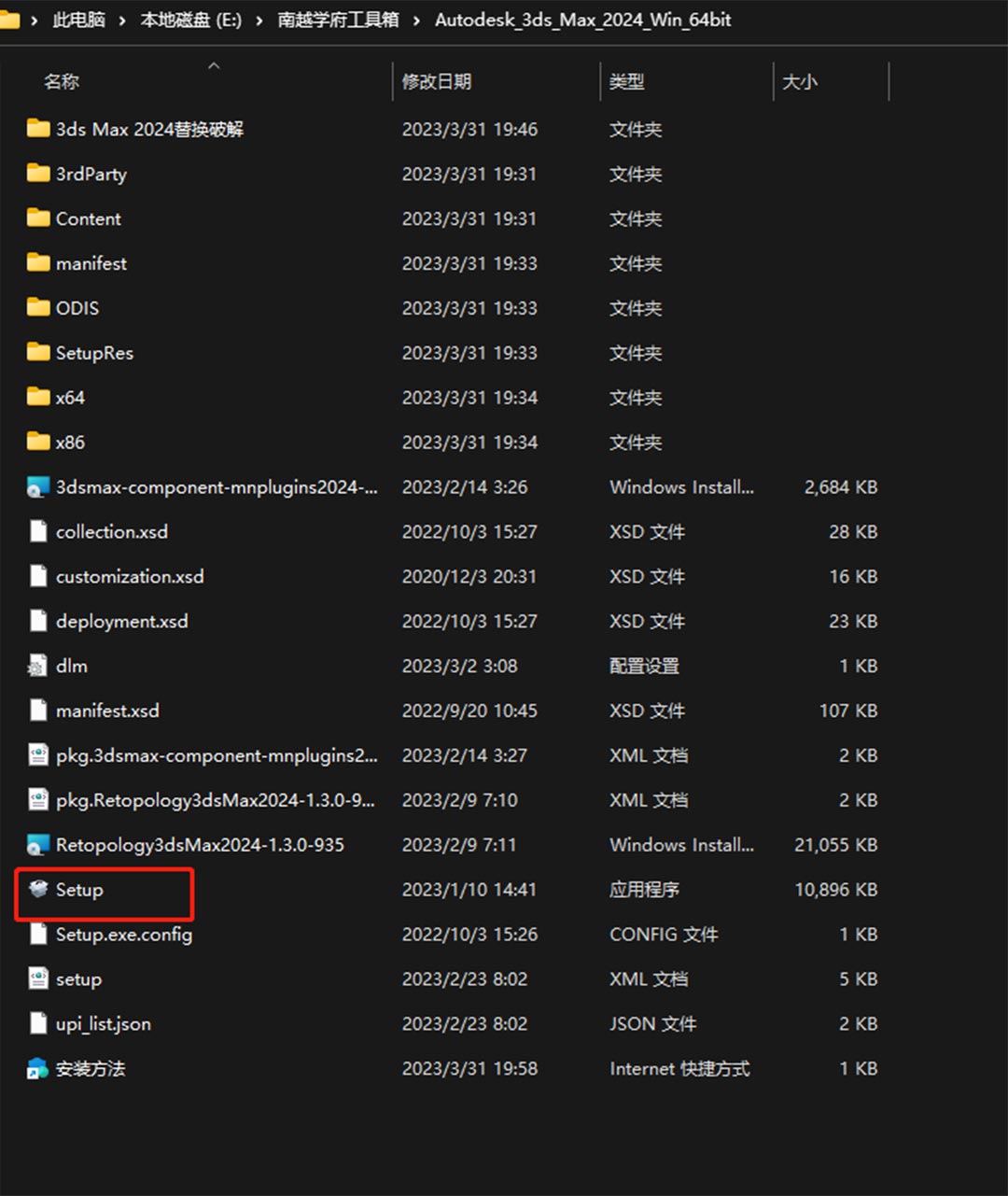Expand breadcrumb chevron after 本地磁盘 (E:)
Viewport: 1008px width, 1196px height.
[x=259, y=21]
